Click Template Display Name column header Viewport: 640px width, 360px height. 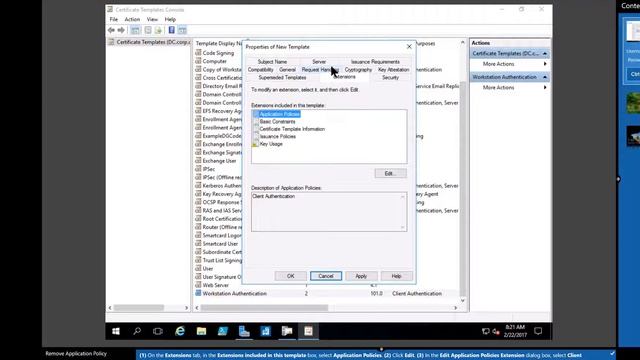coord(218,43)
